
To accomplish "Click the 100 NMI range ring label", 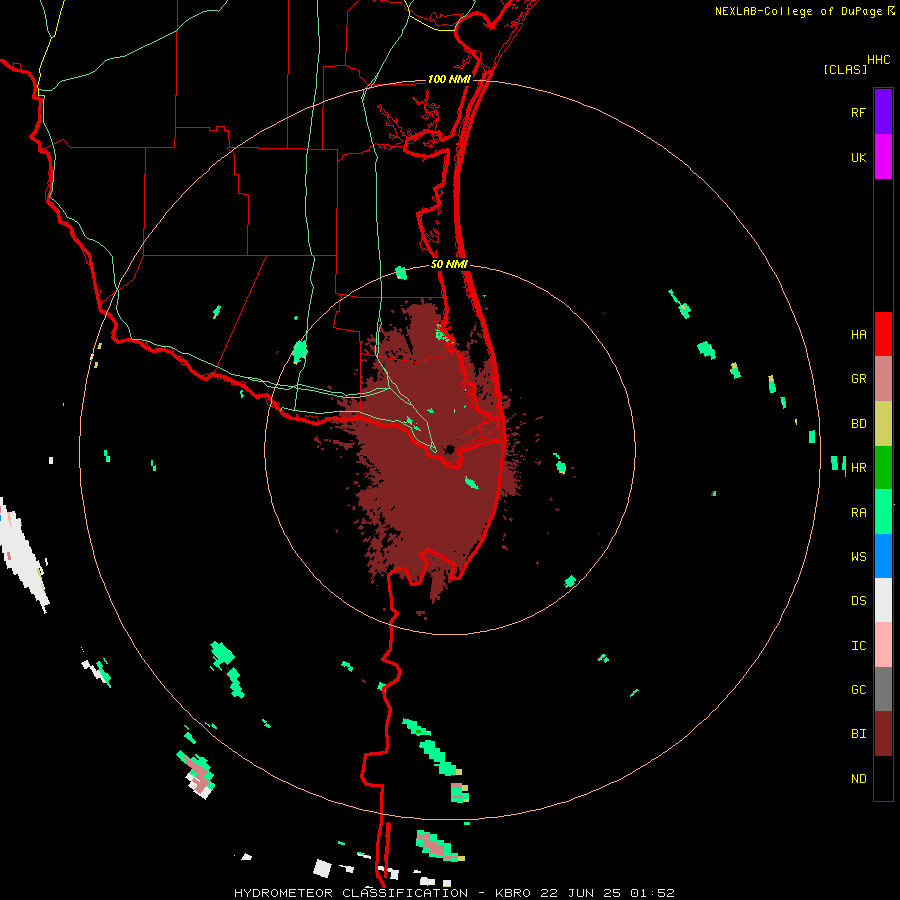I will point(449,79).
